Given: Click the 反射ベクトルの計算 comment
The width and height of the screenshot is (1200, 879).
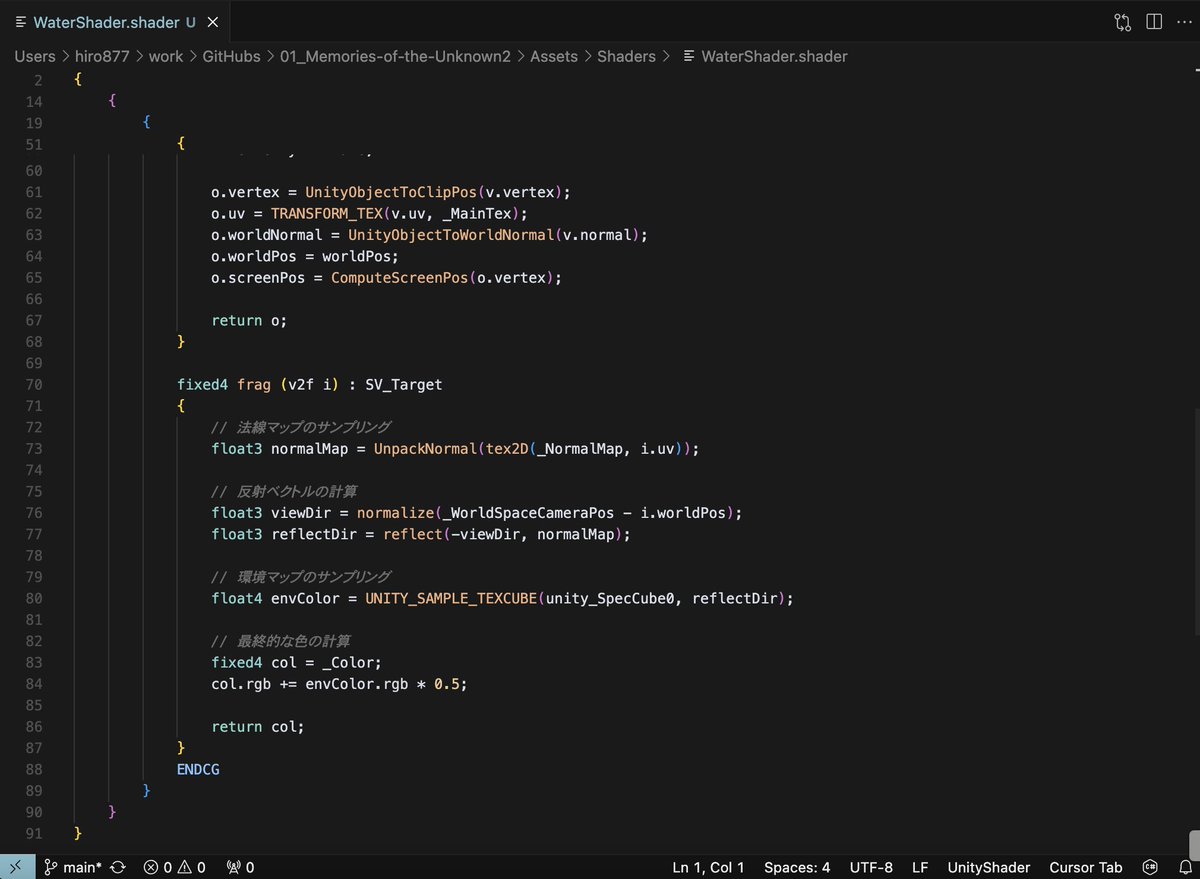Looking at the screenshot, I should (x=284, y=491).
